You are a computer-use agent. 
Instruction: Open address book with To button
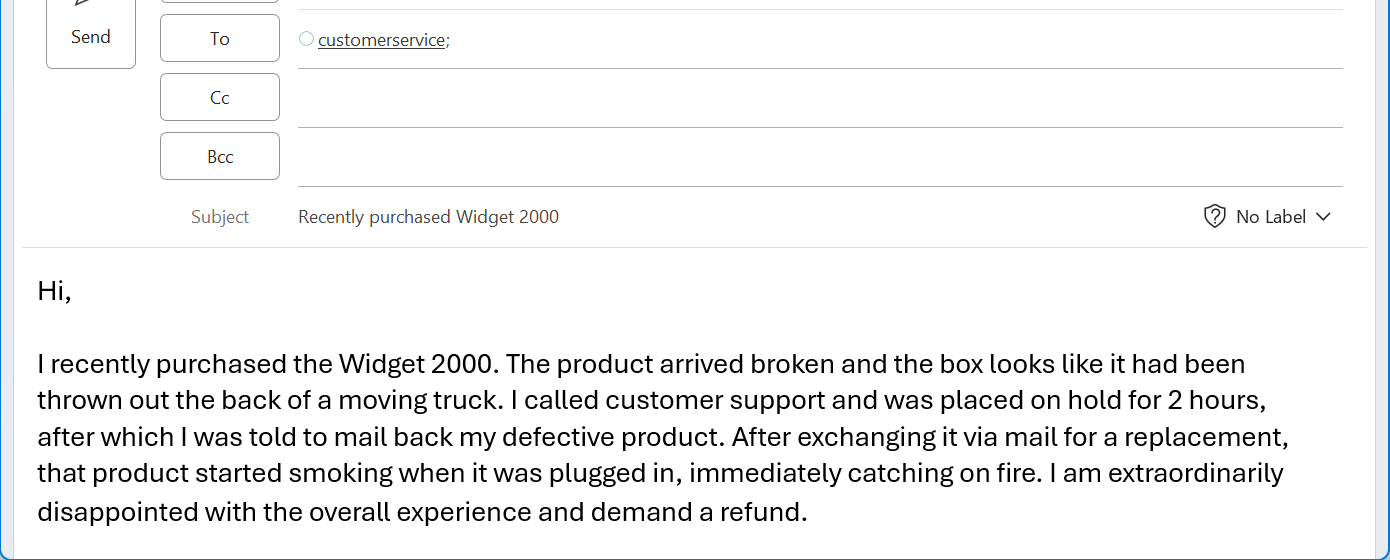tap(220, 39)
